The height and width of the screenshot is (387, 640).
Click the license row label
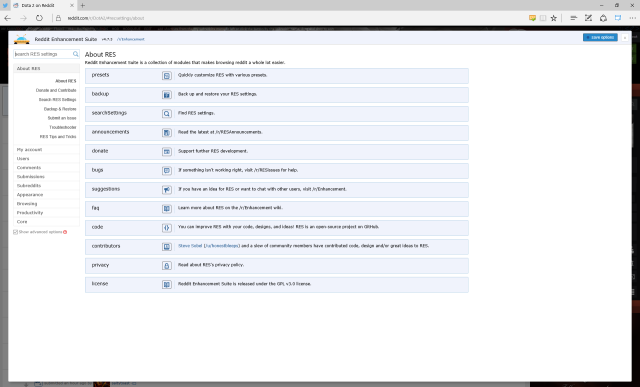[100, 283]
